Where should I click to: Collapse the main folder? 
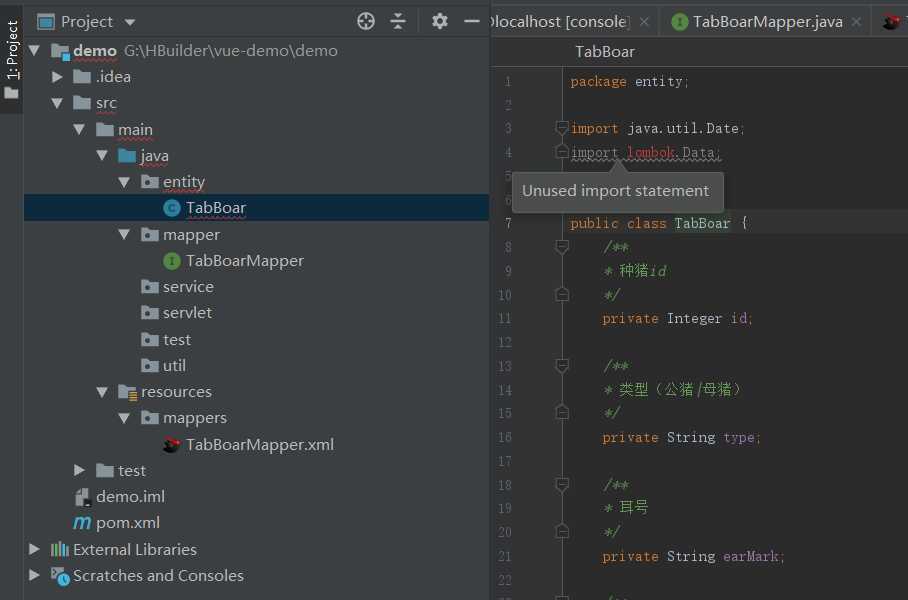[79, 129]
